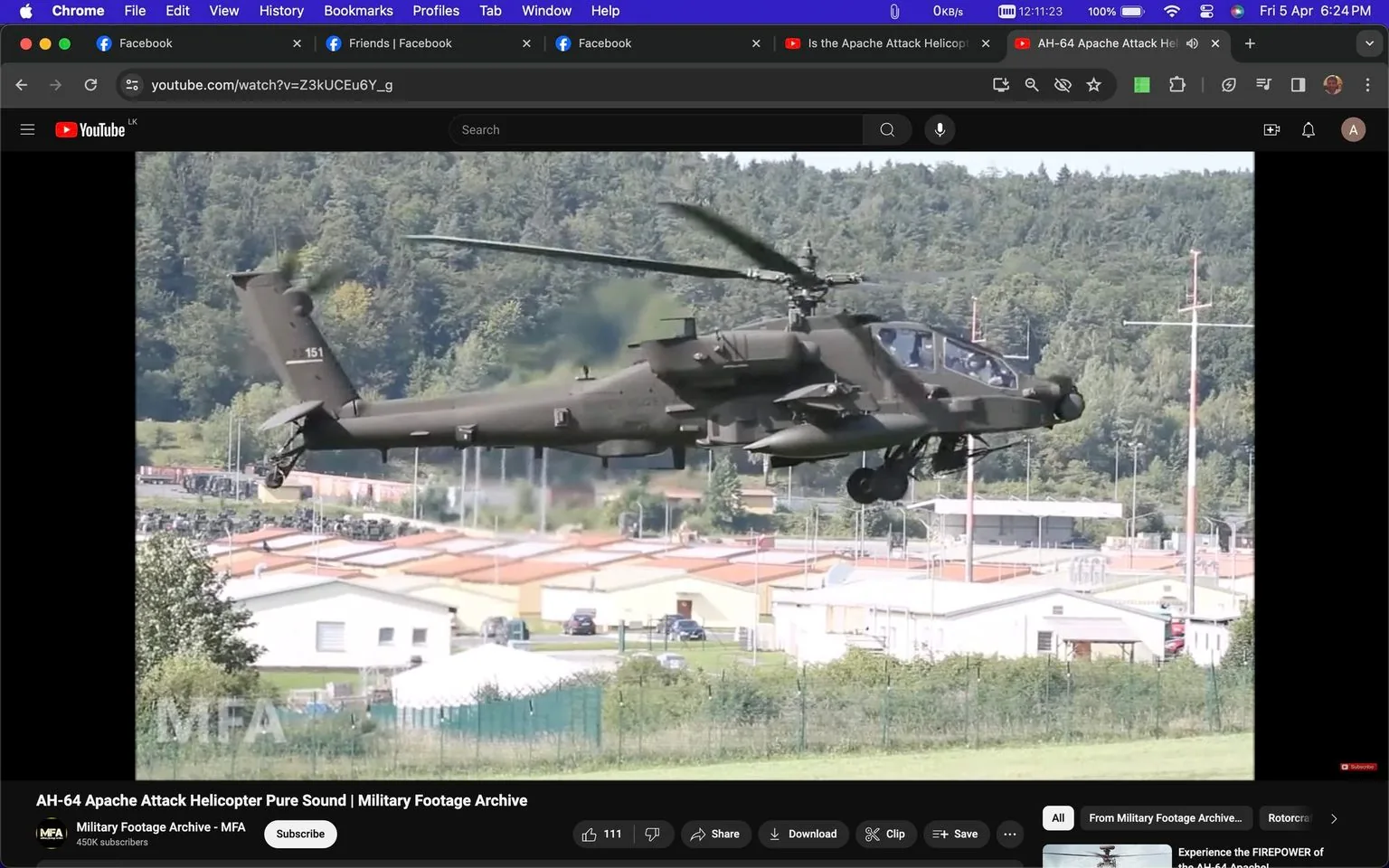Mute the AH-64 Apache tab audio
1389x868 pixels.
click(1192, 42)
